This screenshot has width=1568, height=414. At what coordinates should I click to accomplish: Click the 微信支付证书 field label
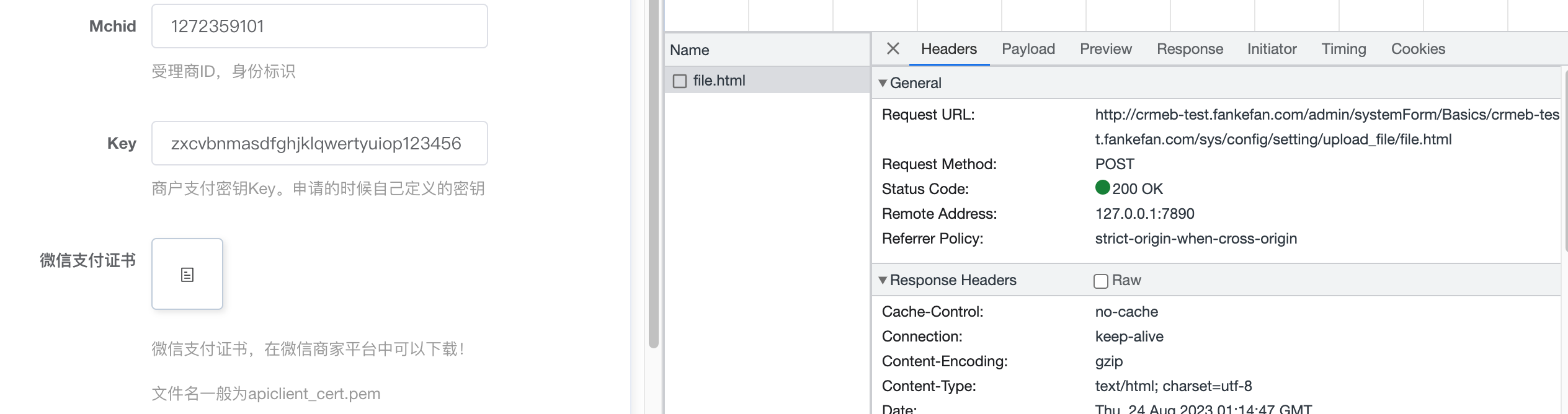click(x=88, y=260)
